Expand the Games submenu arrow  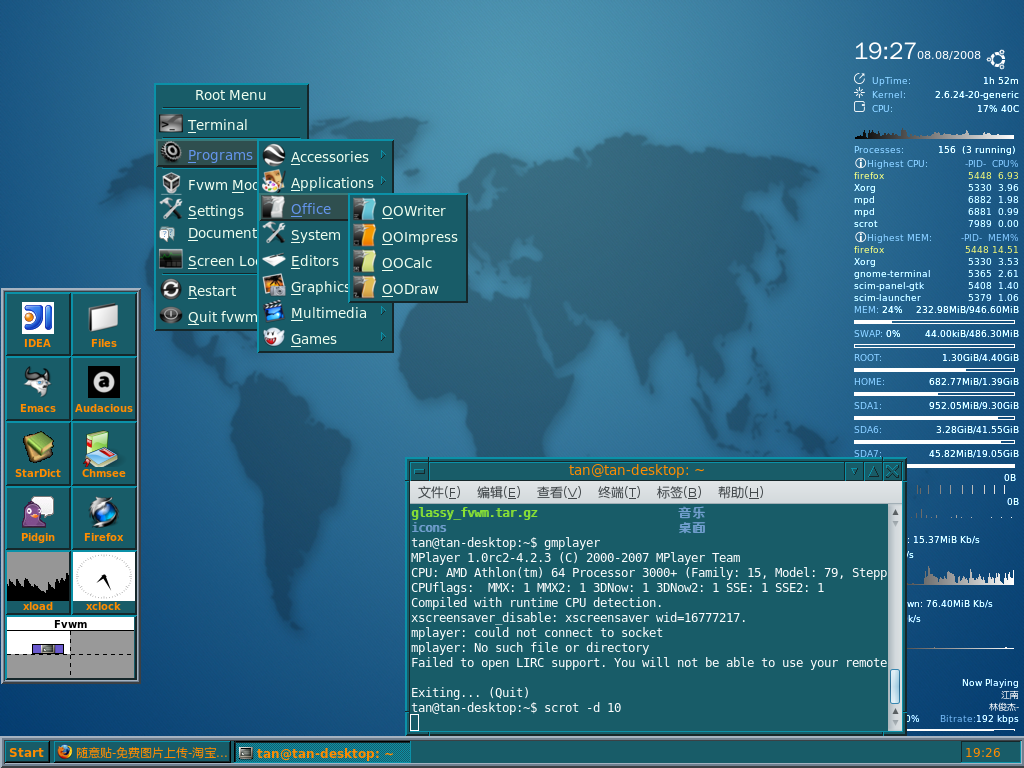pos(383,336)
